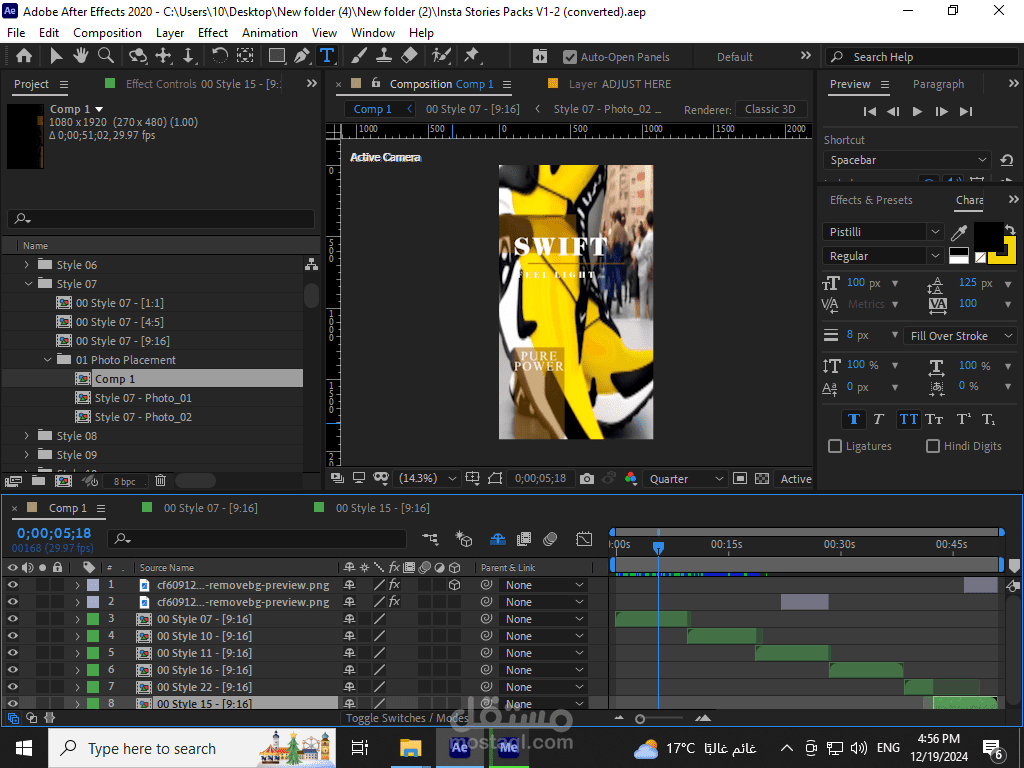The height and width of the screenshot is (768, 1024).
Task: Hide layer 3 '00 Style 07' eye
Action: [13, 619]
